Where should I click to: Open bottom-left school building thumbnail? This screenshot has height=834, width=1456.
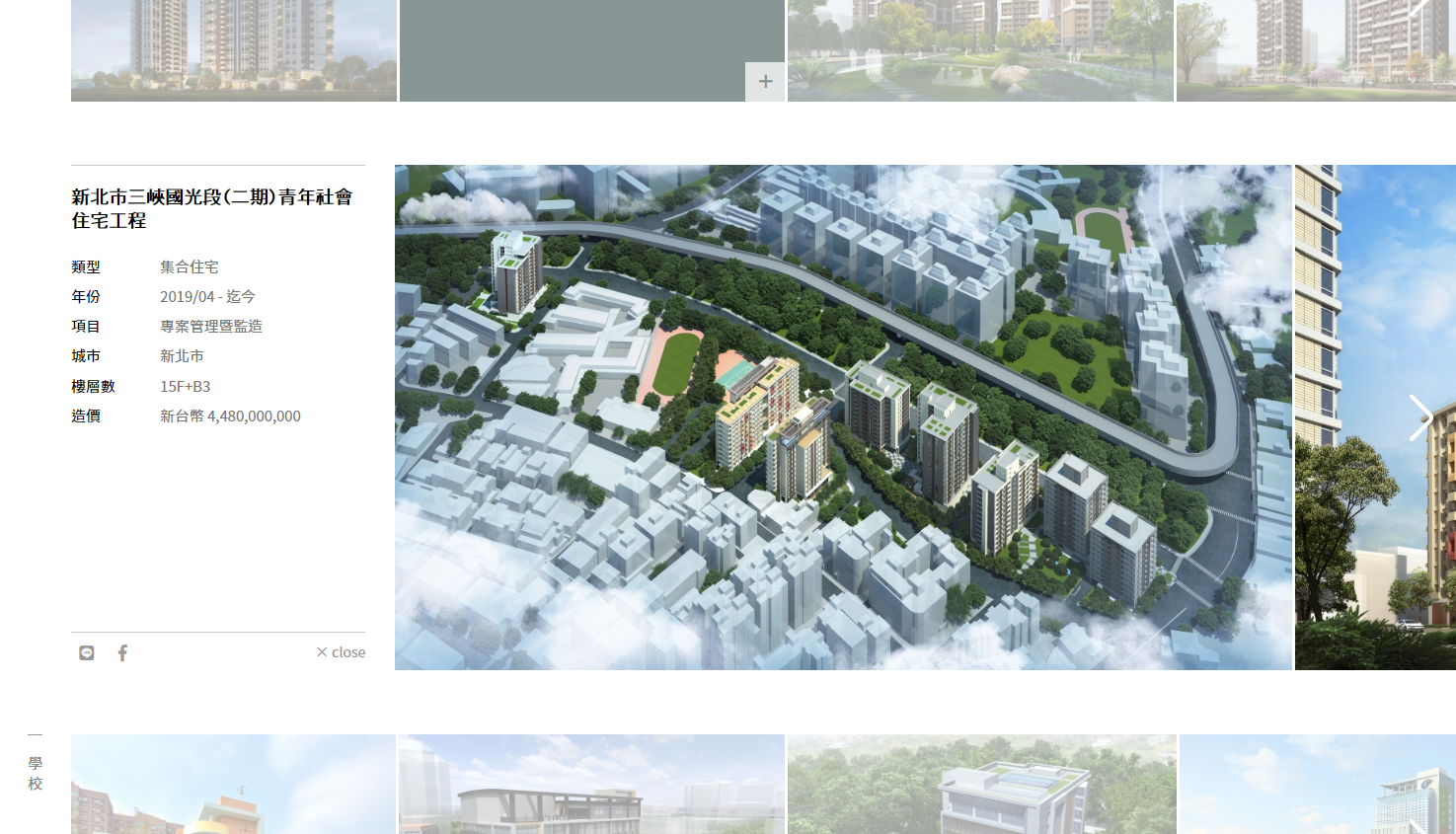point(233,785)
